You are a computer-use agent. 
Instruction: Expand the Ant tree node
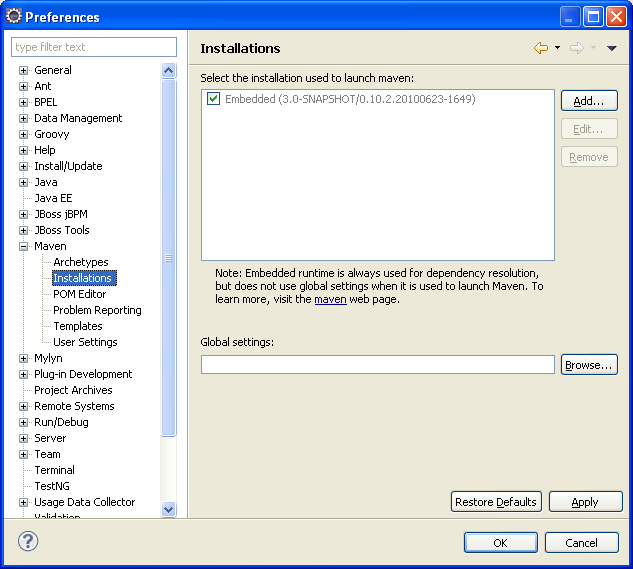point(23,86)
